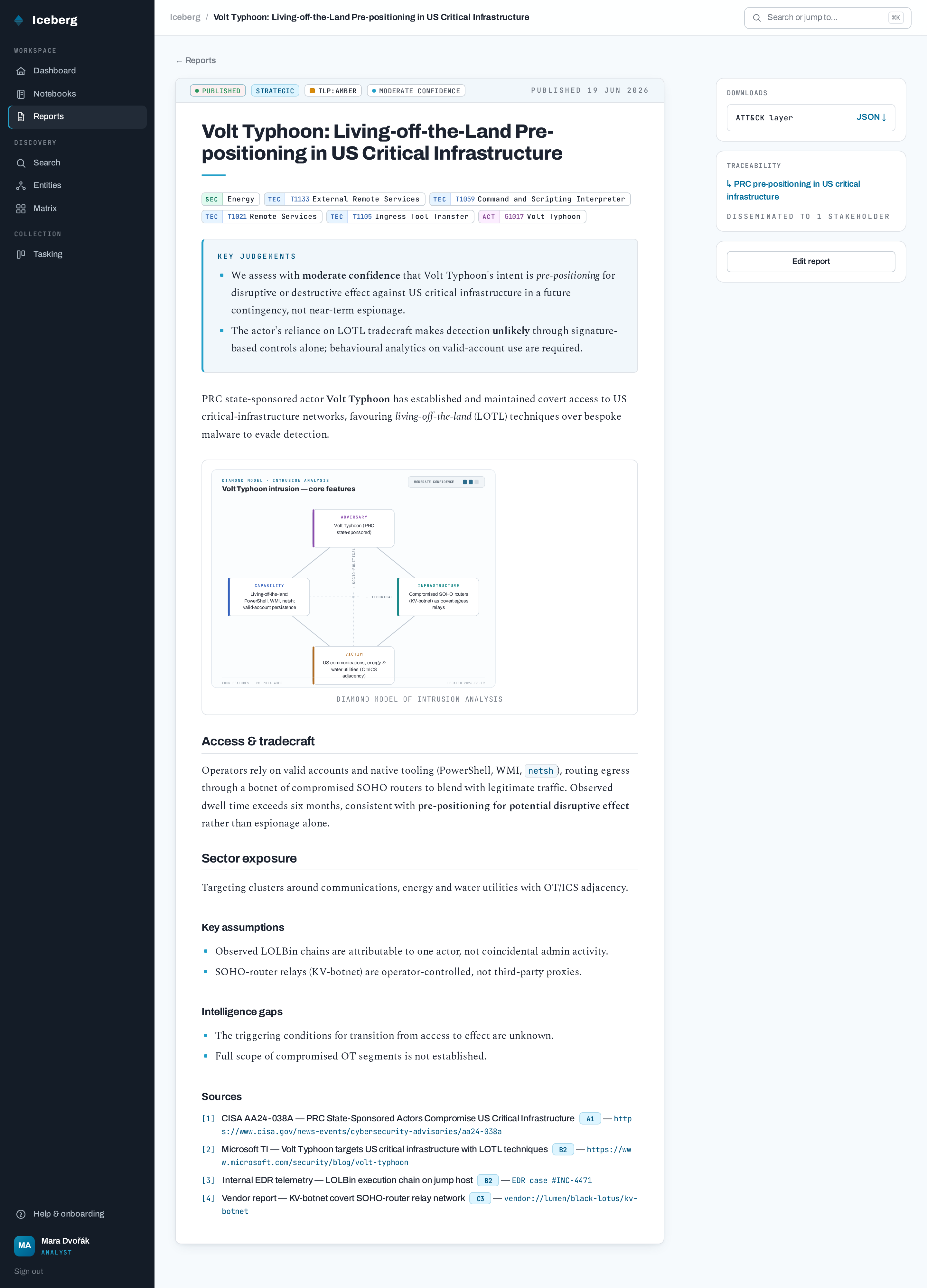This screenshot has width=927, height=1288.
Task: Focus the Search or jump to field
Action: 827,18
